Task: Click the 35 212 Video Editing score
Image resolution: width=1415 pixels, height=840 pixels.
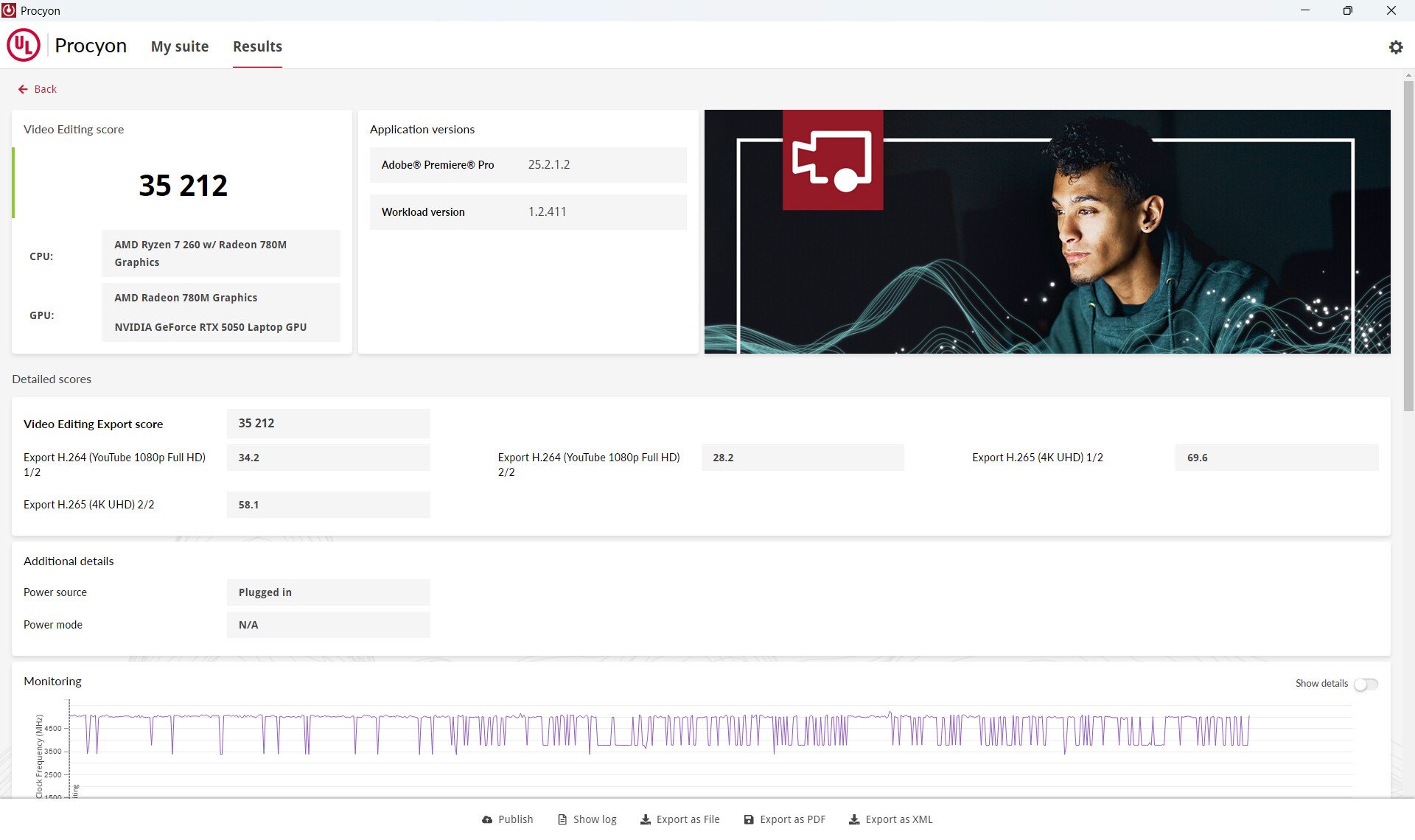Action: pyautogui.click(x=183, y=185)
